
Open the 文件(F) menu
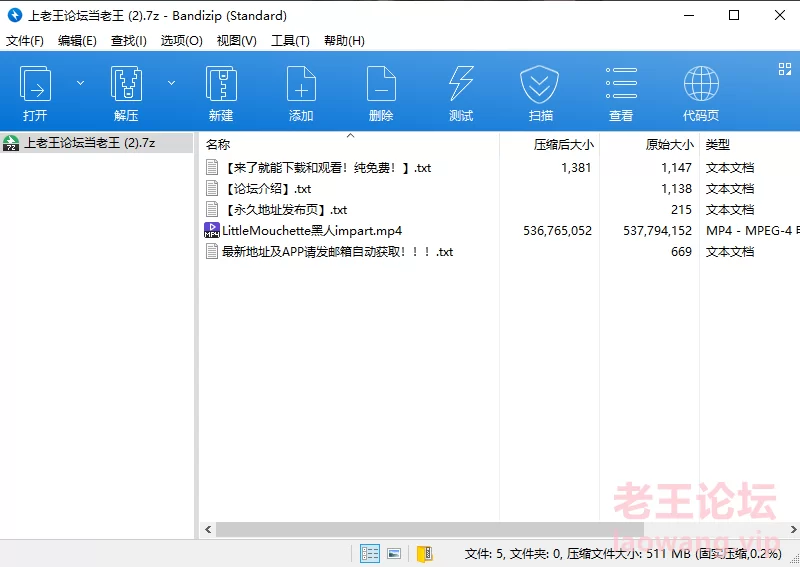pos(24,41)
